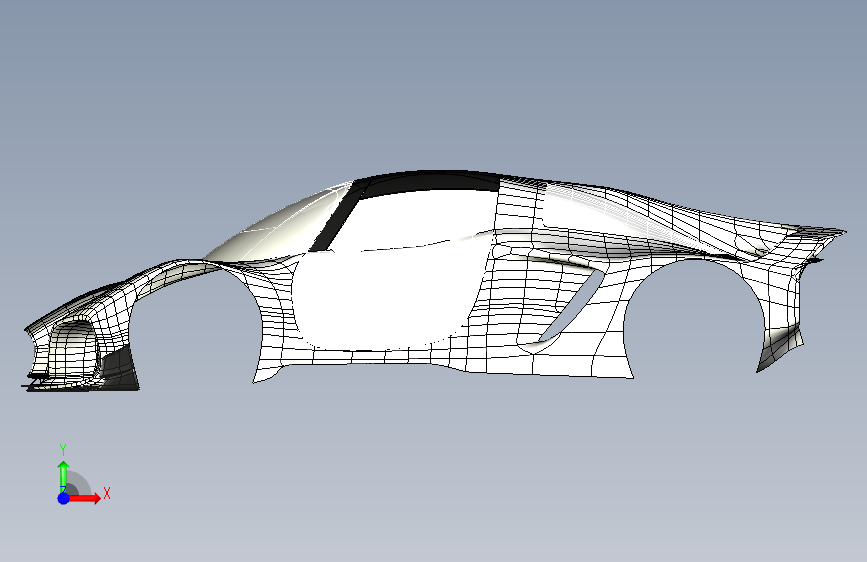This screenshot has width=867, height=562.
Task: Click the red X axis arrow of the triad
Action: [x=85, y=498]
